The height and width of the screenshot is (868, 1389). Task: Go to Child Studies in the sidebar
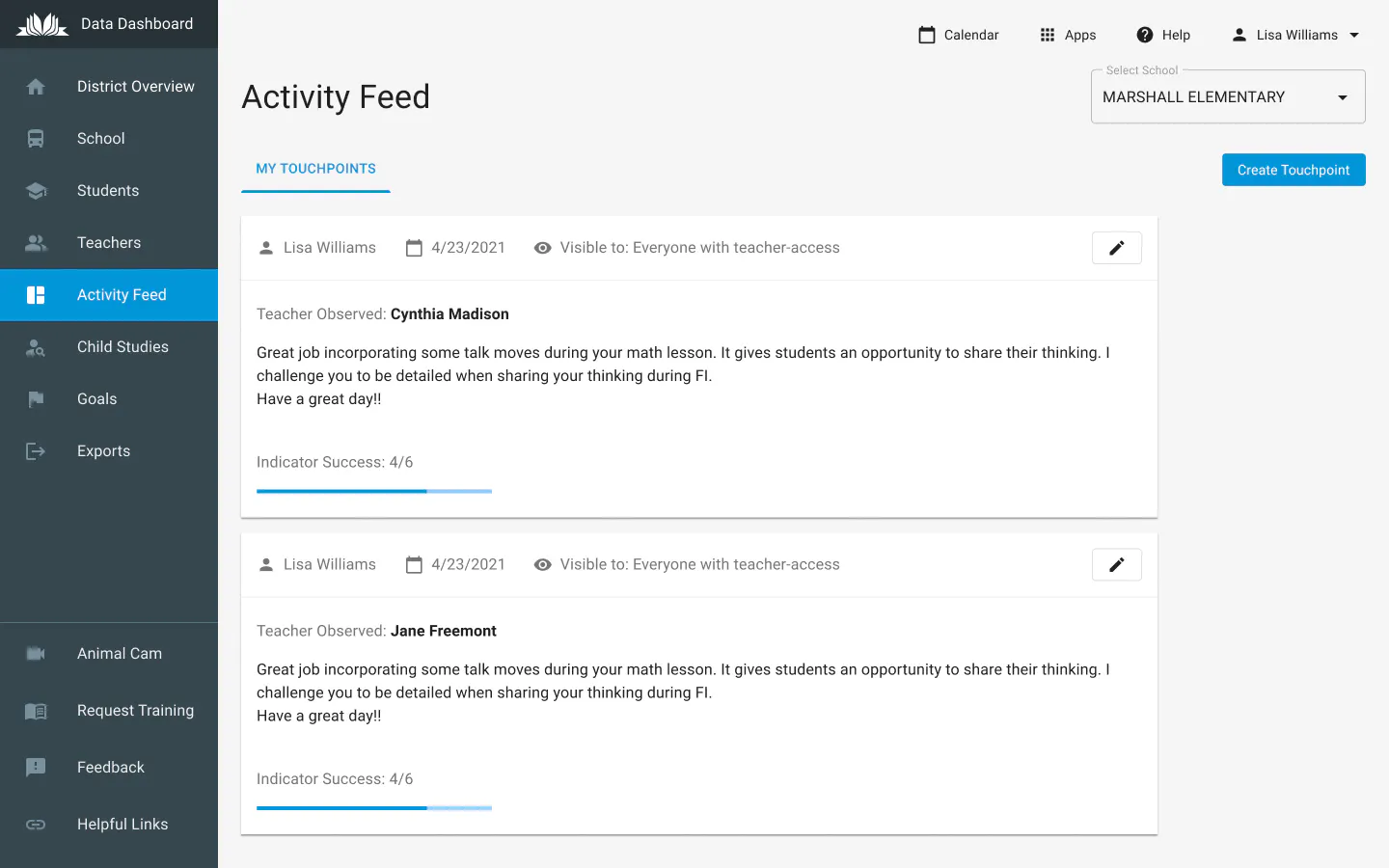click(123, 347)
